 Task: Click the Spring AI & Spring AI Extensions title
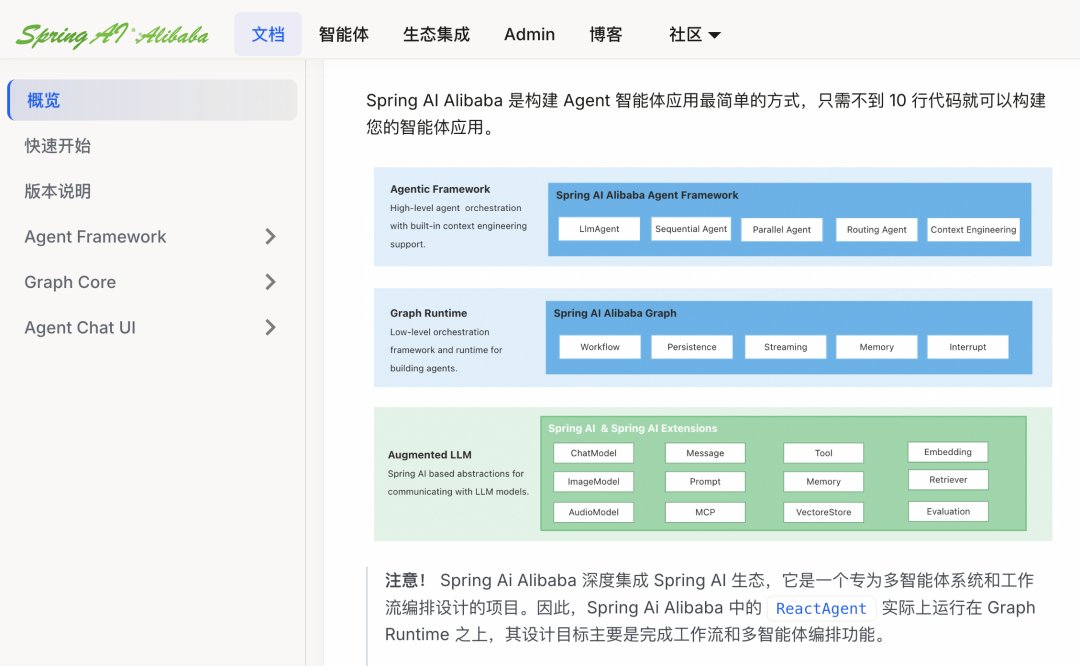pos(633,428)
